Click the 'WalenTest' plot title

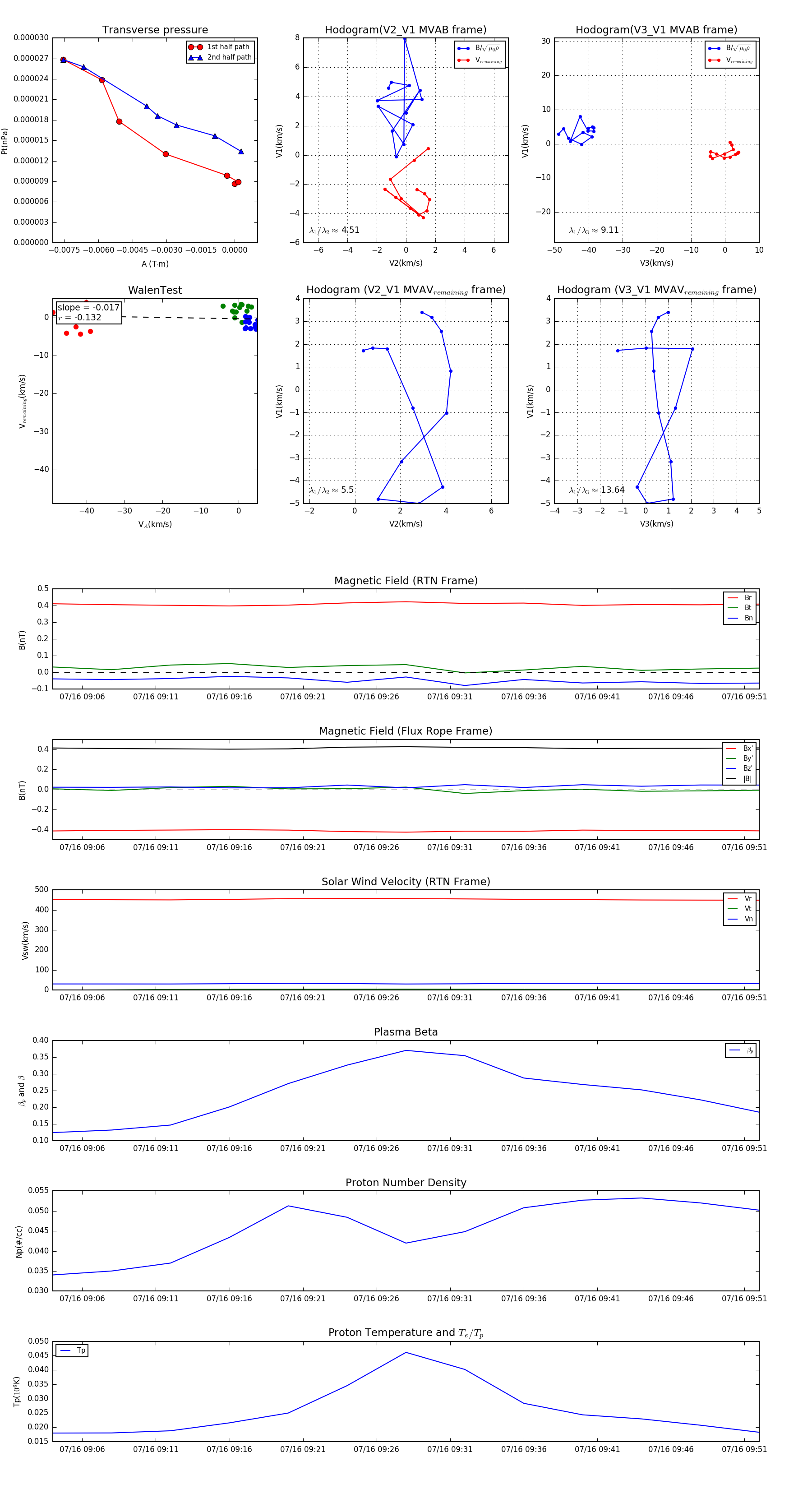click(x=155, y=290)
